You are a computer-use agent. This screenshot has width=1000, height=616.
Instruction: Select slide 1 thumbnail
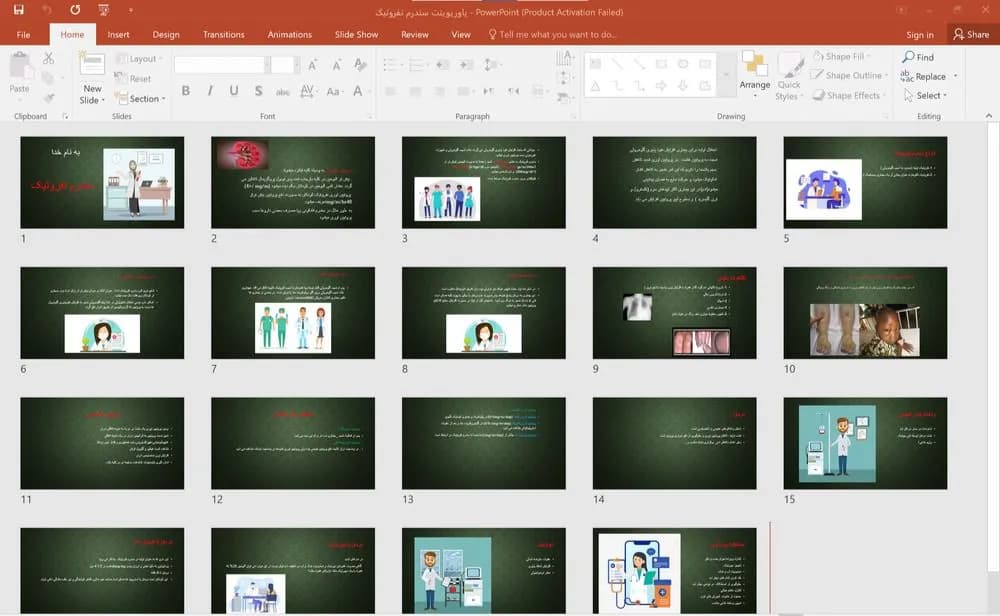point(102,182)
